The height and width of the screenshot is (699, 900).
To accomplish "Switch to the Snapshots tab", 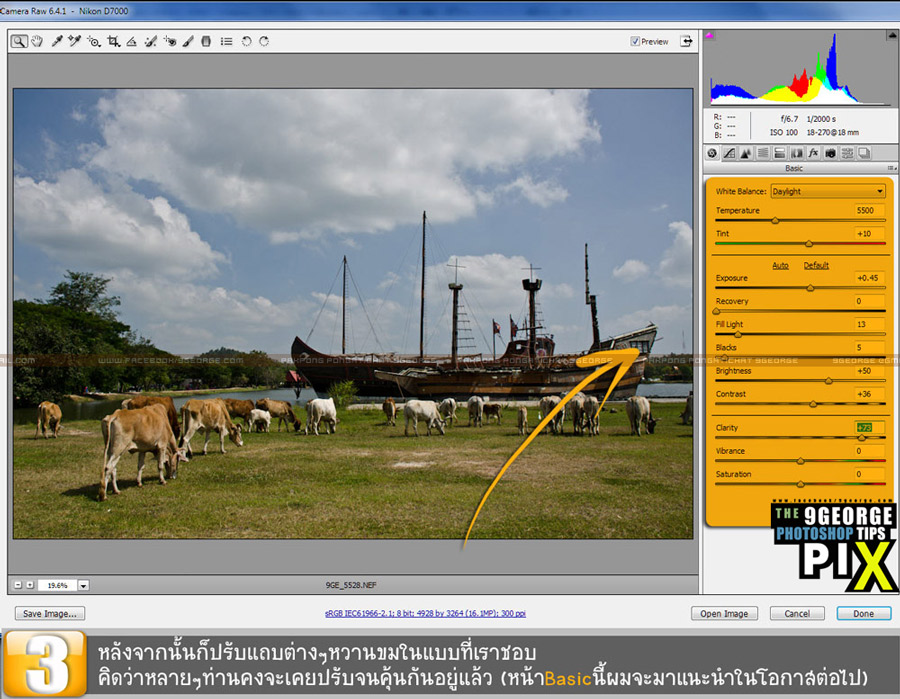I will pyautogui.click(x=864, y=153).
